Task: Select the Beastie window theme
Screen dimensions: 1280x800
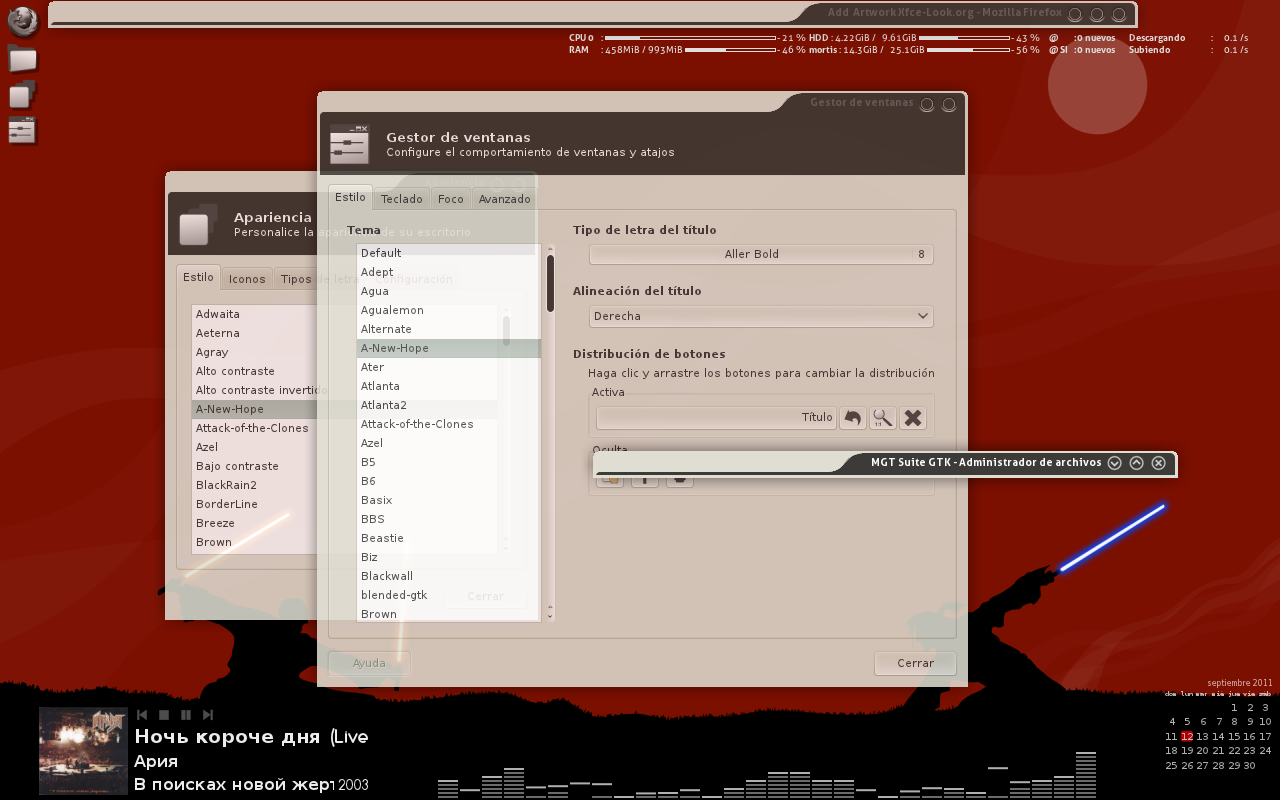Action: [448, 538]
